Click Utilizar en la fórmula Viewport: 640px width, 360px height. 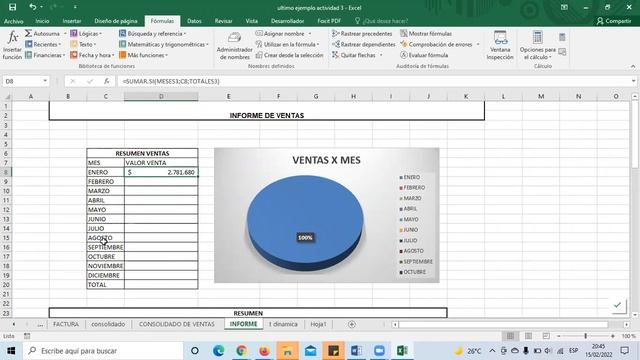[x=287, y=44]
